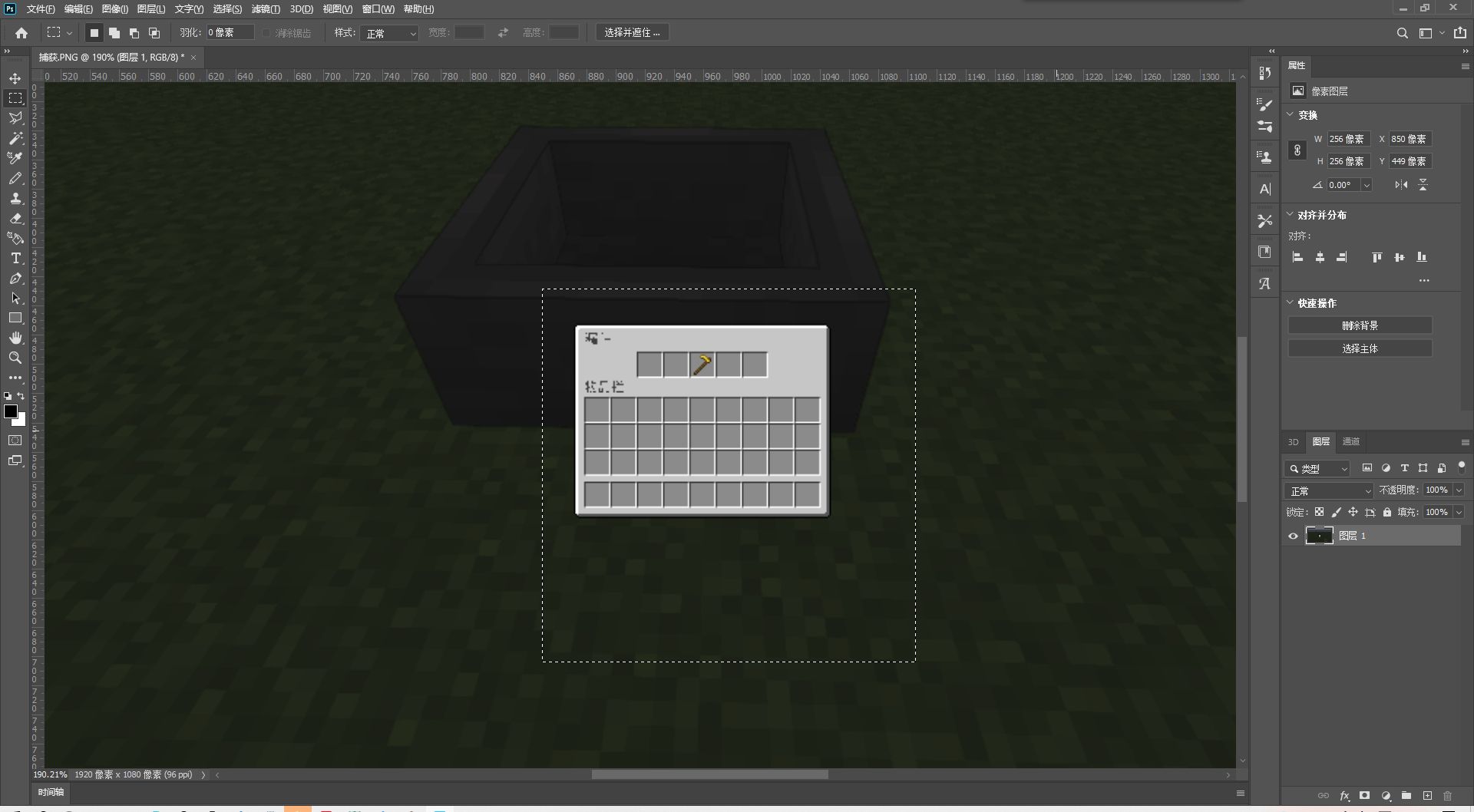Toggle Quick Mask mode icon
This screenshot has width=1474, height=812.
pyautogui.click(x=15, y=441)
